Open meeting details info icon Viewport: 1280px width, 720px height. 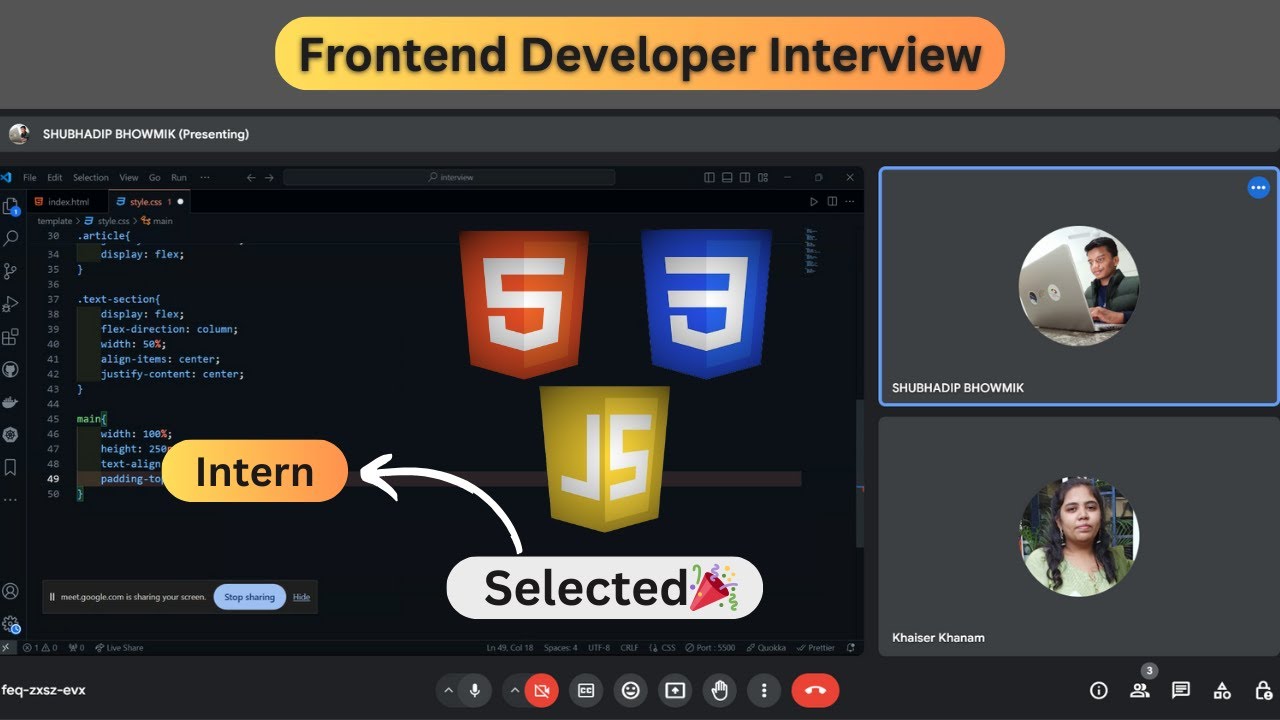[x=1099, y=690]
